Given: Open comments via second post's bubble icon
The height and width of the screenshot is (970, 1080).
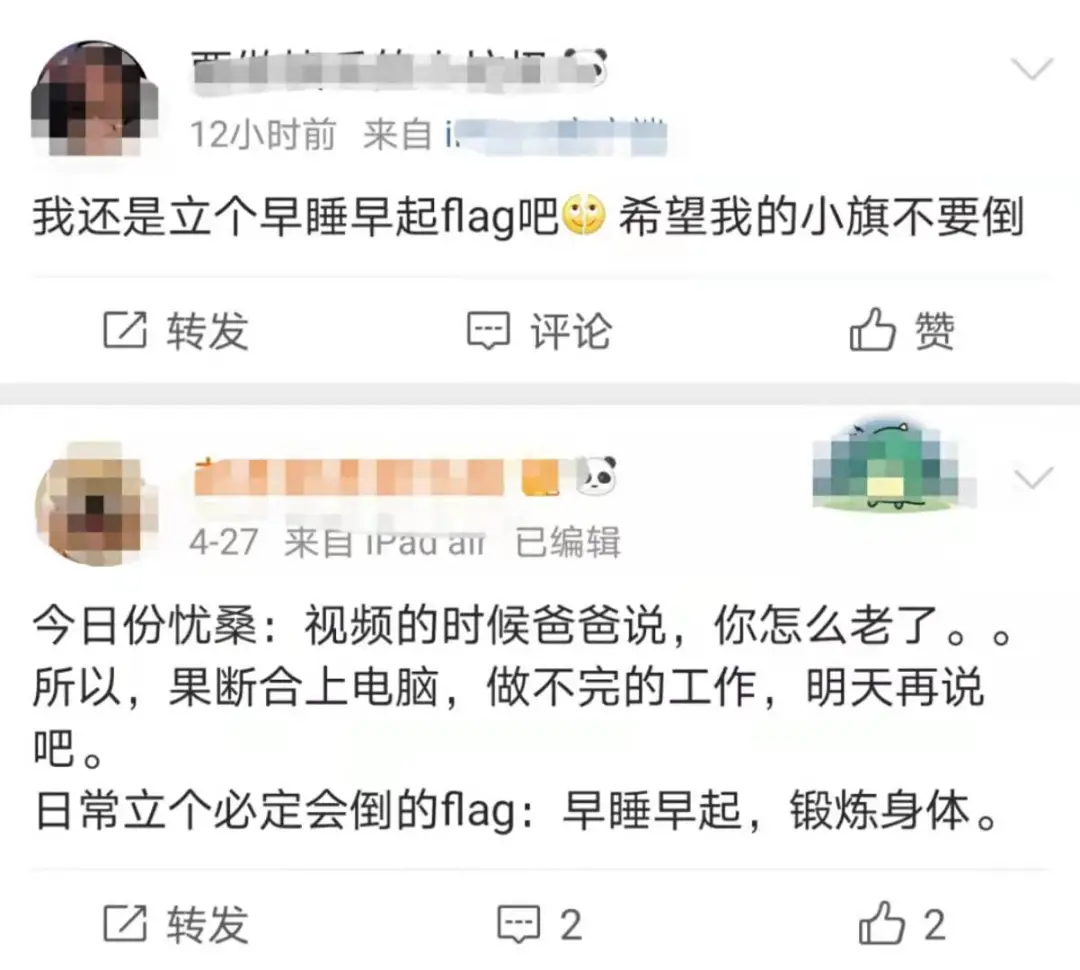Looking at the screenshot, I should [519, 924].
